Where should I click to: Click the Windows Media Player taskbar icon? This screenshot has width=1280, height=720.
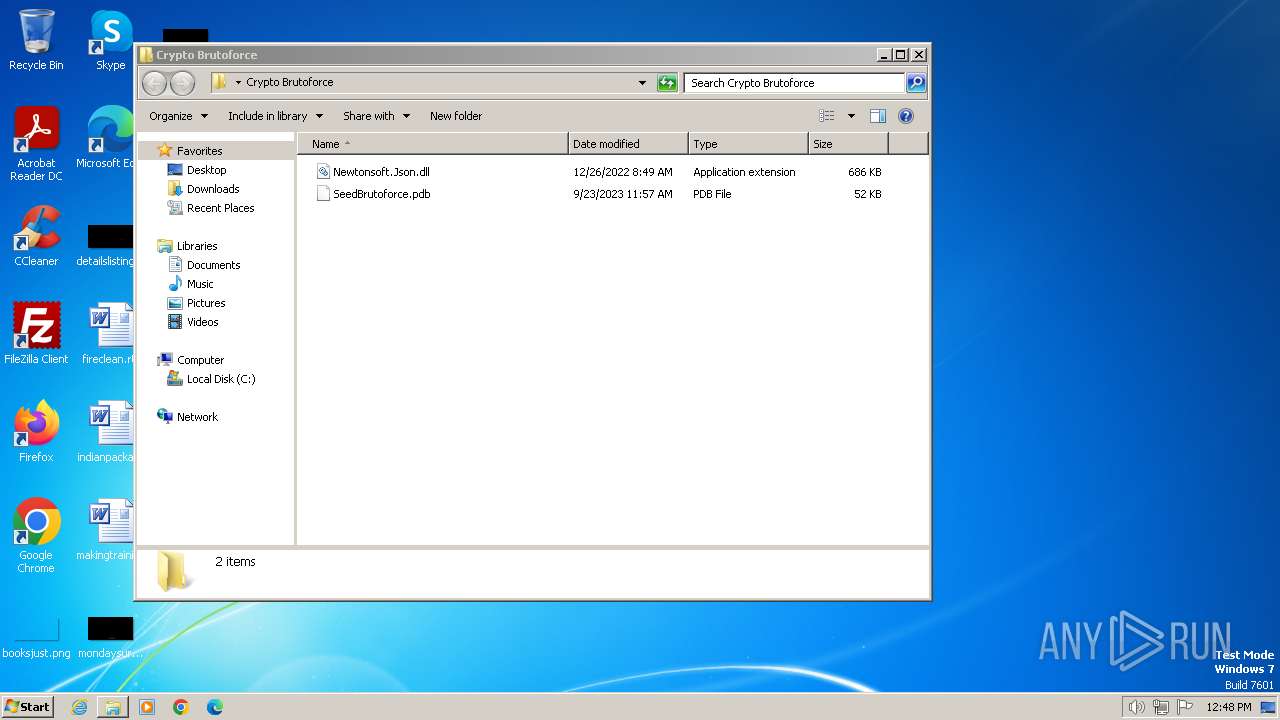click(x=147, y=707)
